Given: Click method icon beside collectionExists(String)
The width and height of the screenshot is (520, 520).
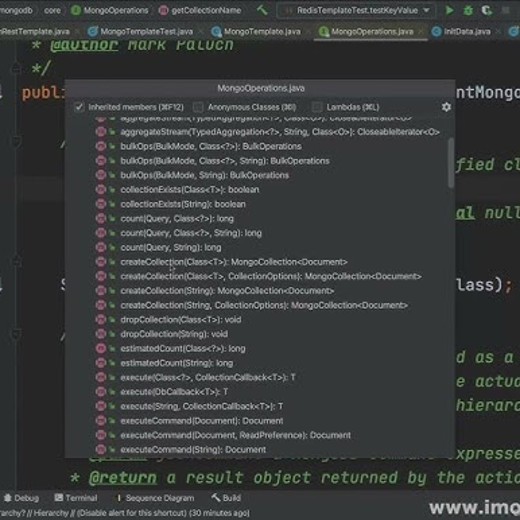Looking at the screenshot, I should (x=101, y=204).
